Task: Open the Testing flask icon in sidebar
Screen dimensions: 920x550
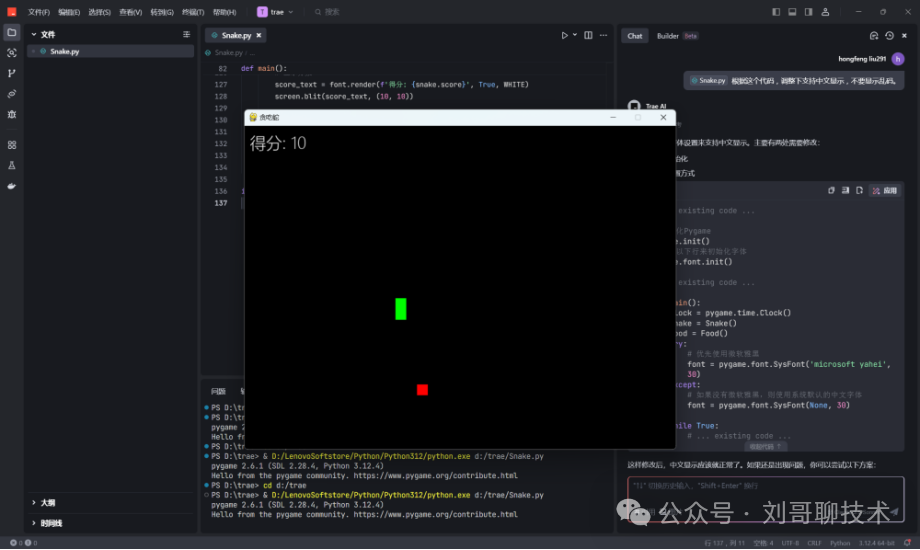Action: pyautogui.click(x=12, y=165)
